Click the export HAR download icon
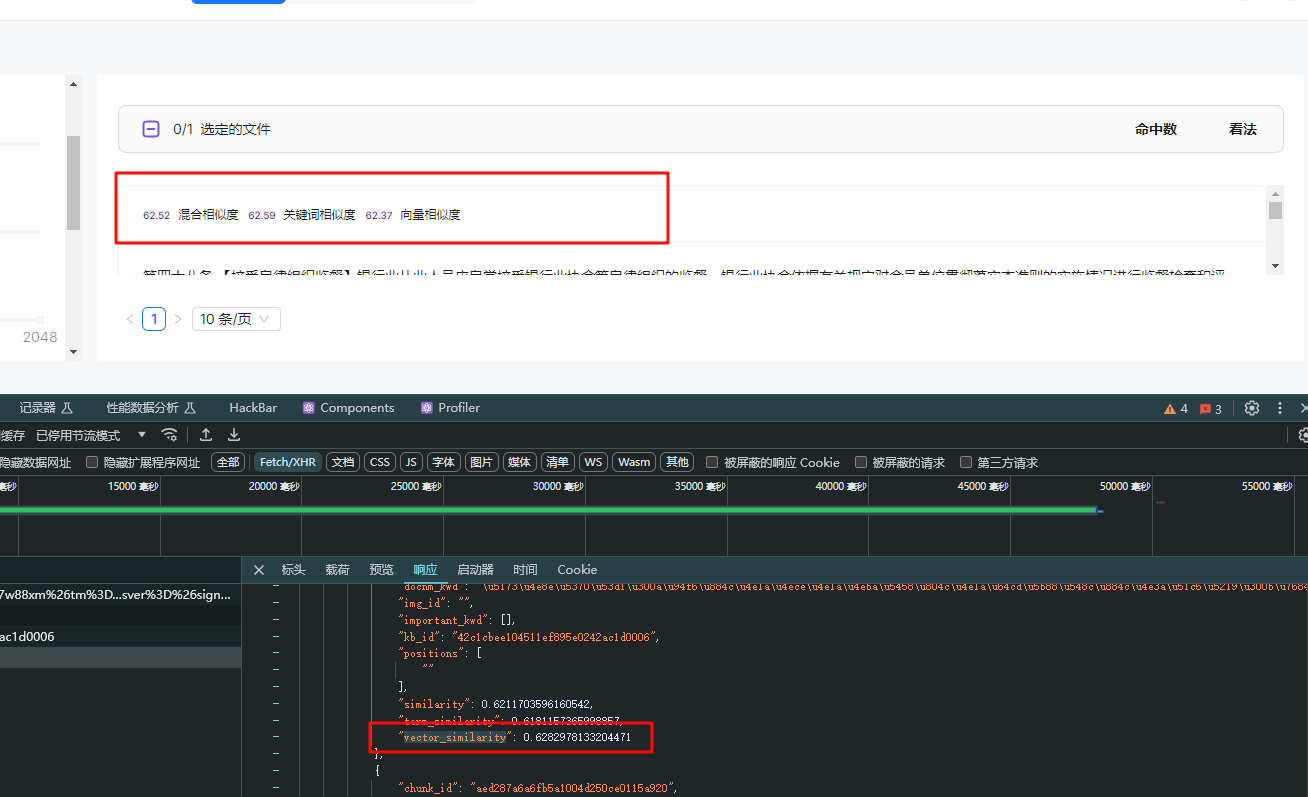1308x797 pixels. (234, 435)
